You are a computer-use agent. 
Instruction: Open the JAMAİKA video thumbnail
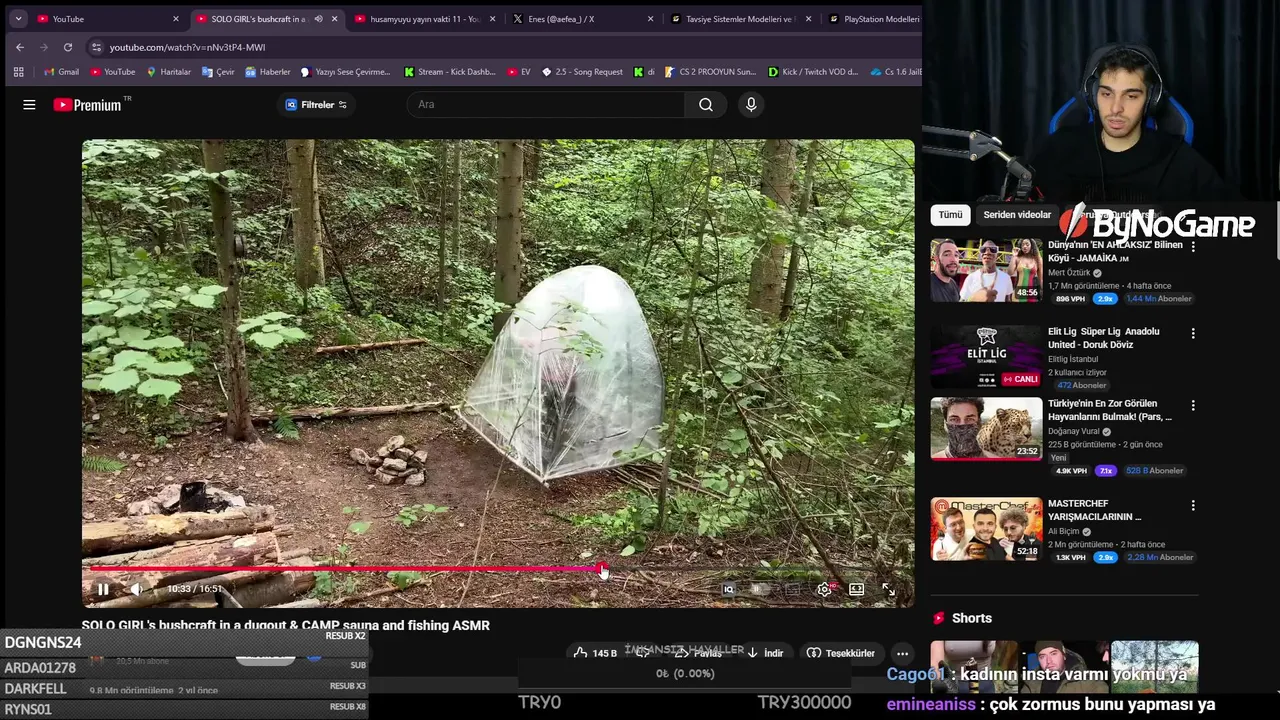986,270
